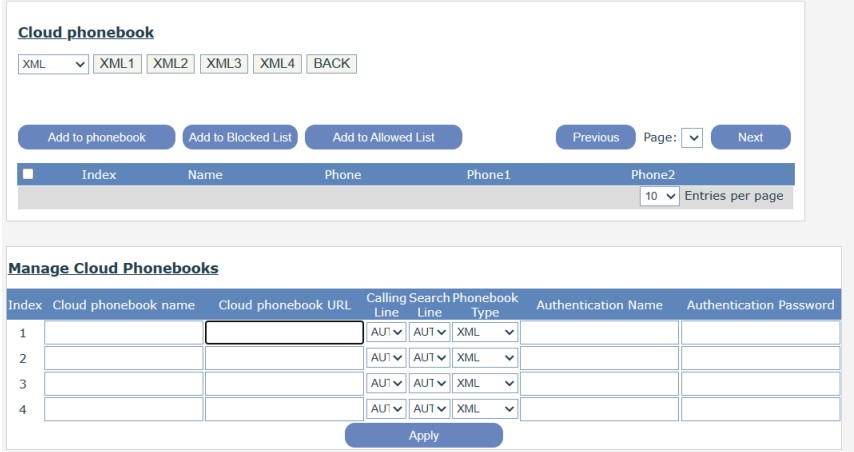
Task: Click Add to Blocked List
Action: click(x=240, y=137)
